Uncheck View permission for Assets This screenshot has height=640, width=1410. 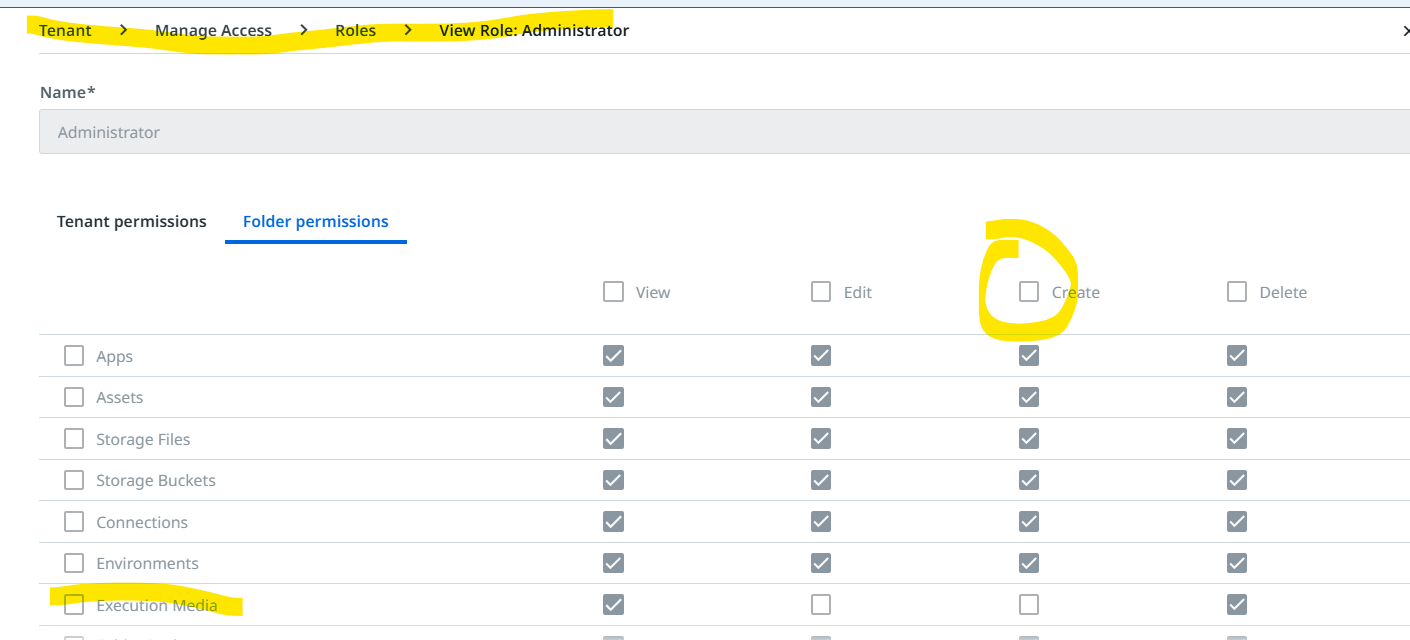point(613,396)
